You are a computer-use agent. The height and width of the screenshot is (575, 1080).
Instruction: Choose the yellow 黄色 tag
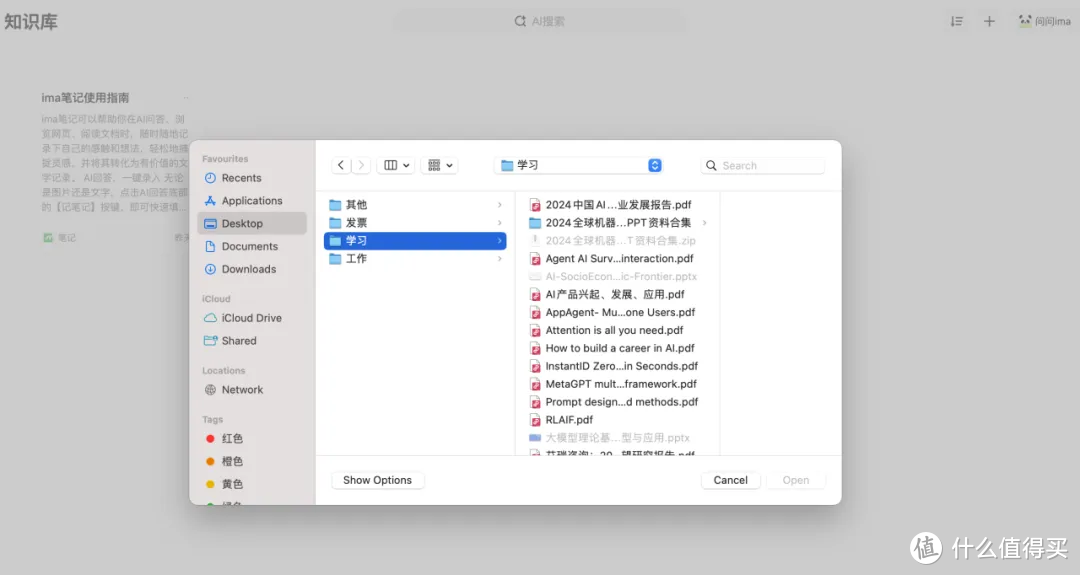click(x=251, y=484)
